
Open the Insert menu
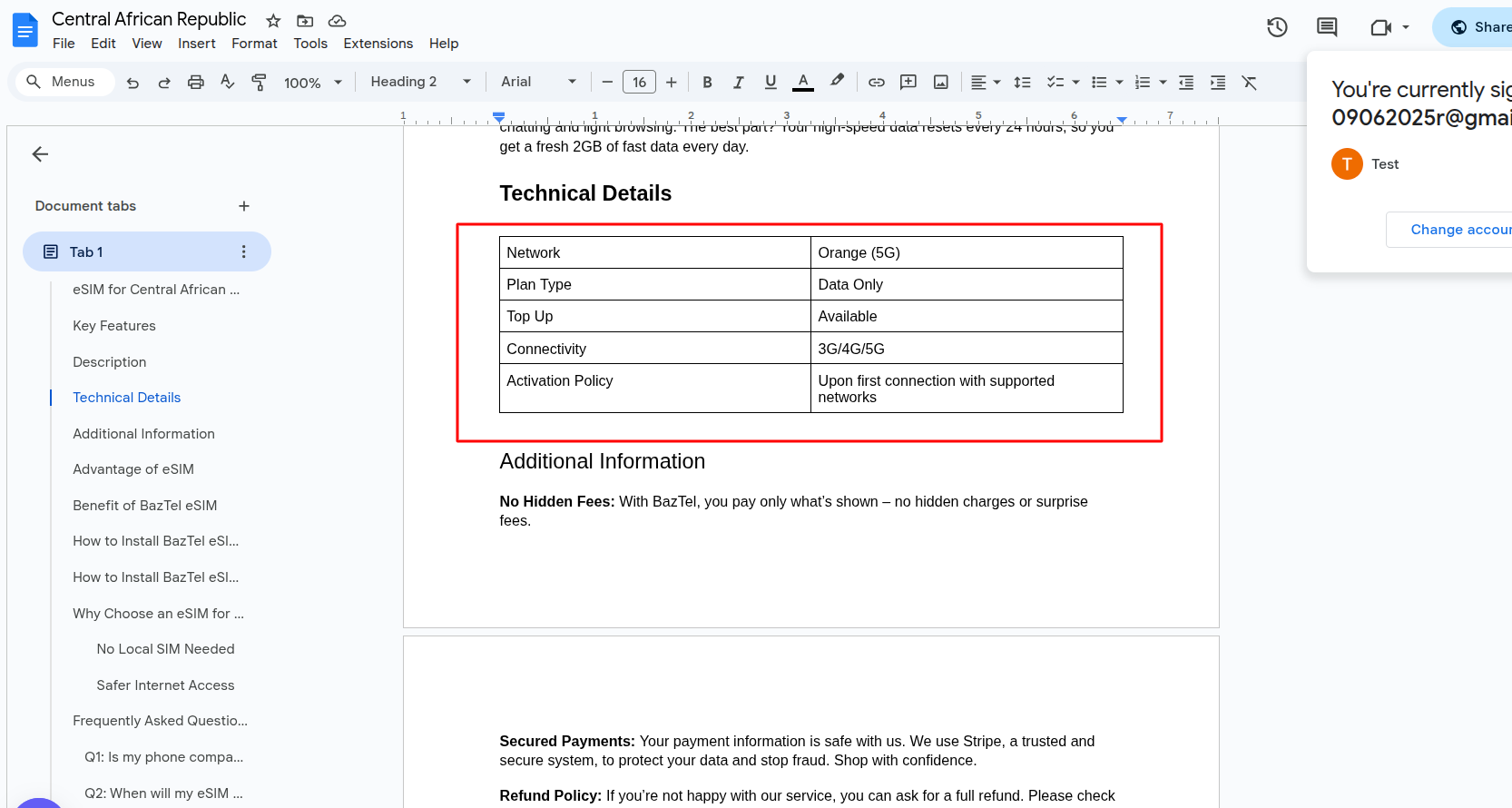pos(196,44)
